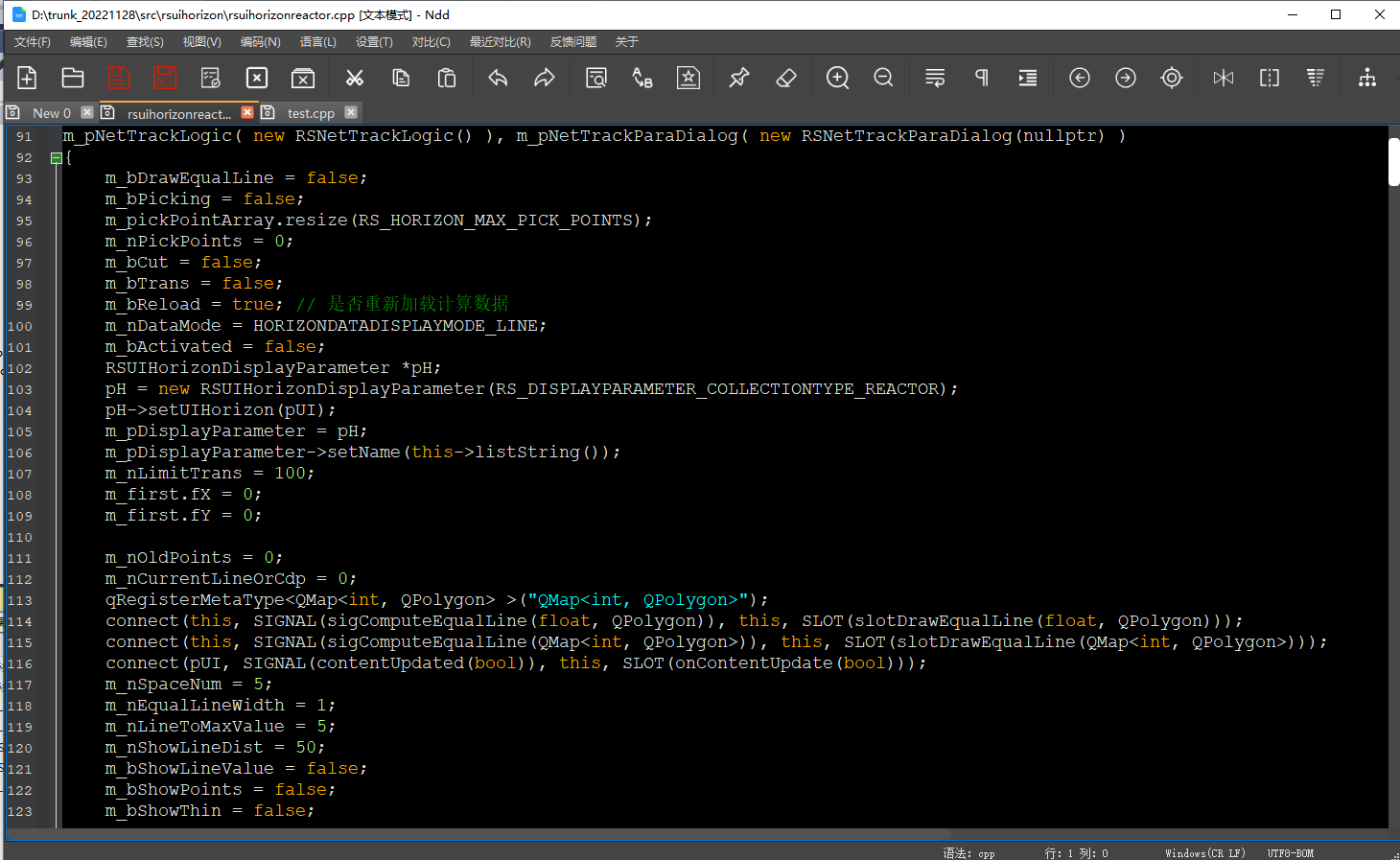Close all files via toolbar icon
The width and height of the screenshot is (1400, 860).
[303, 78]
